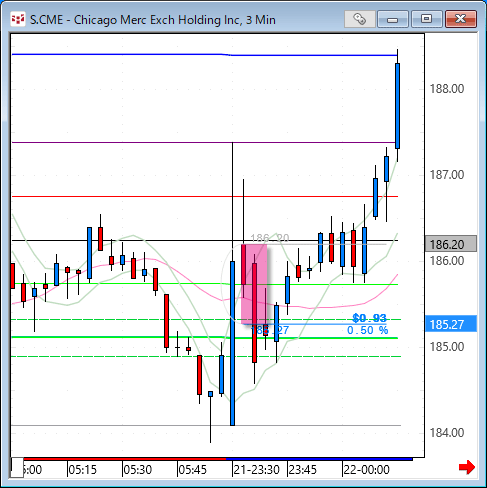Select the blue 185.27 price marker on scale
Screen dimensions: 487x488
(x=451, y=324)
